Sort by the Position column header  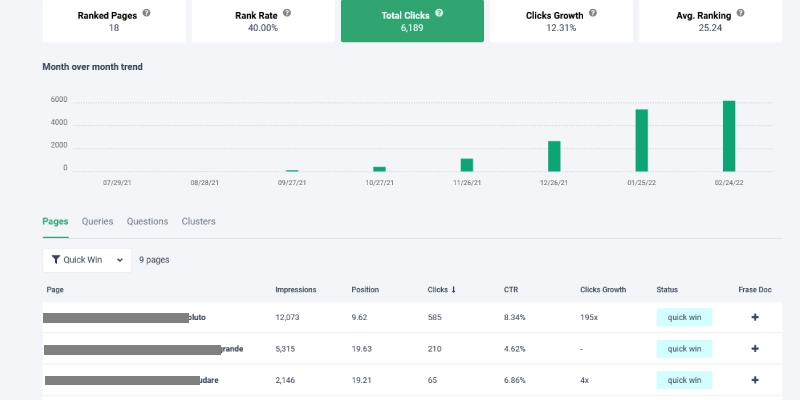pos(365,290)
